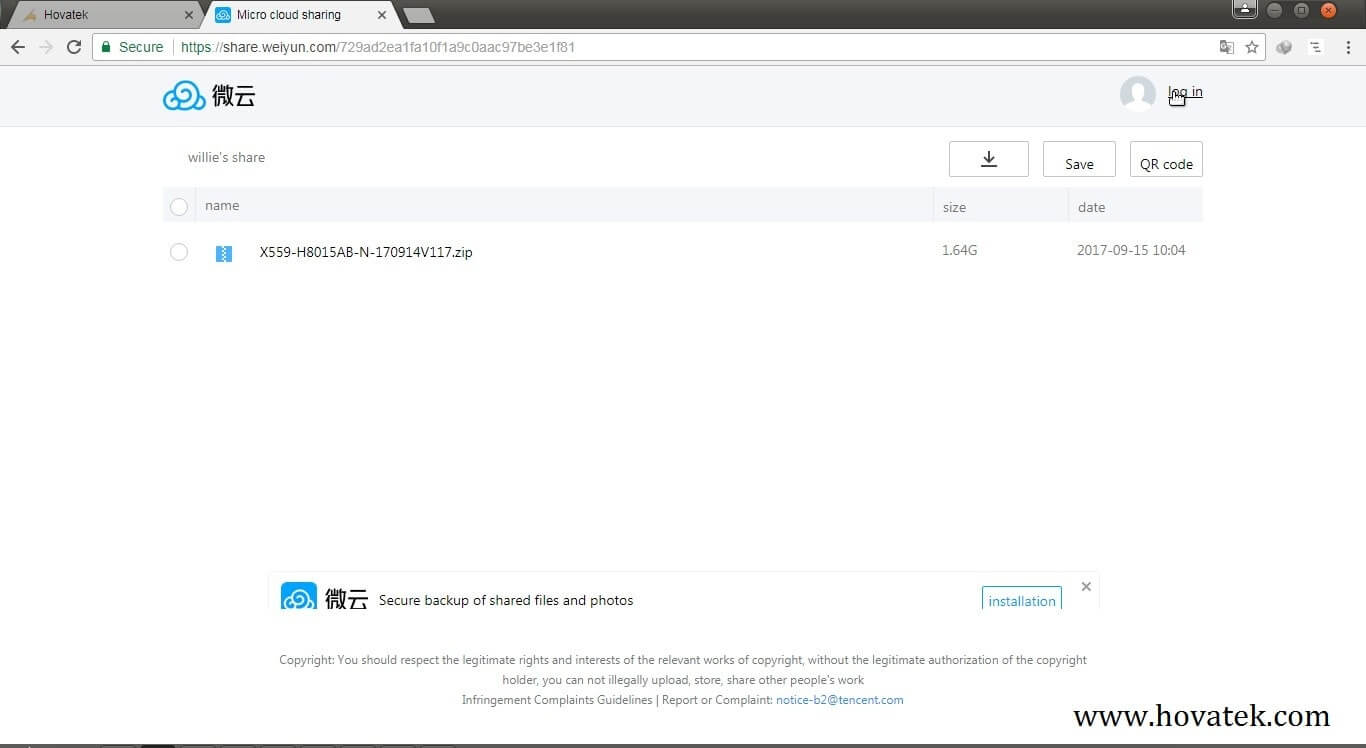Go back using browser back arrow

[18, 47]
